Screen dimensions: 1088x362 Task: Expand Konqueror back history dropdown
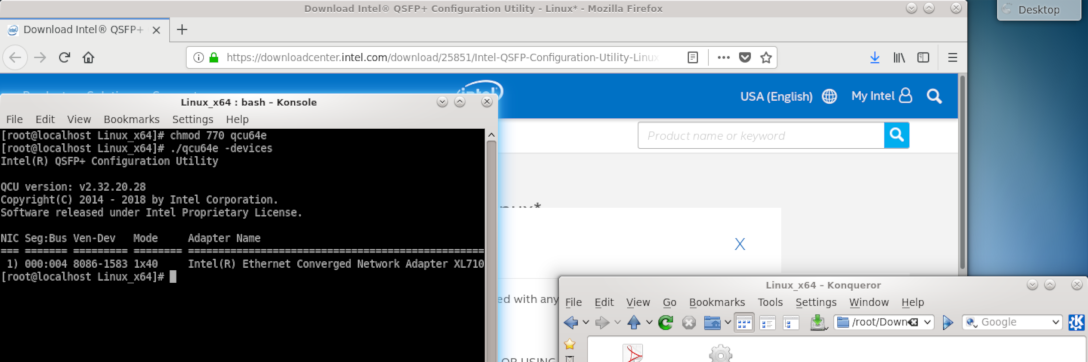point(586,322)
